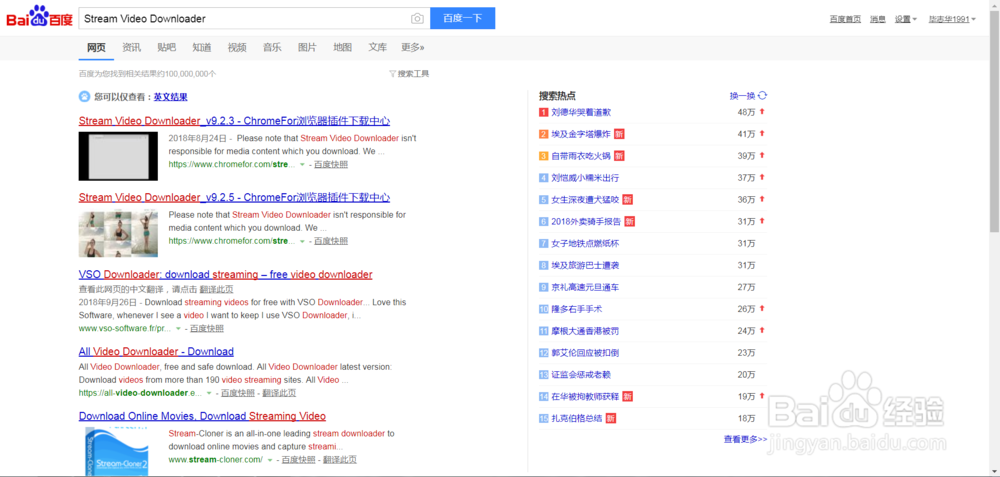Open dropdown arrow after vso-software.fr URL
Screen dimensions: 1000x477
(178, 329)
